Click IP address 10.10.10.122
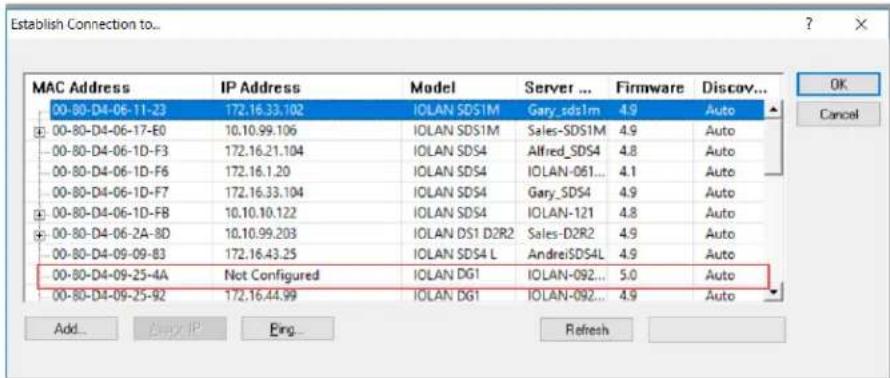The height and width of the screenshot is (378, 890). pyautogui.click(x=261, y=213)
